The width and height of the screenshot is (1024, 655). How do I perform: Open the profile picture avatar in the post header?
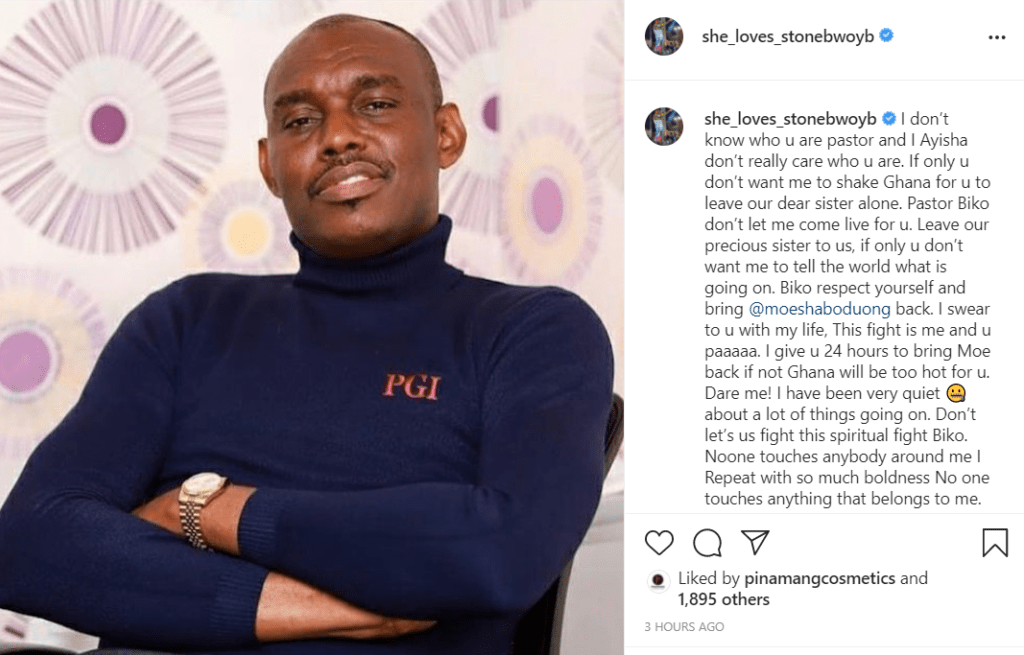pos(664,37)
